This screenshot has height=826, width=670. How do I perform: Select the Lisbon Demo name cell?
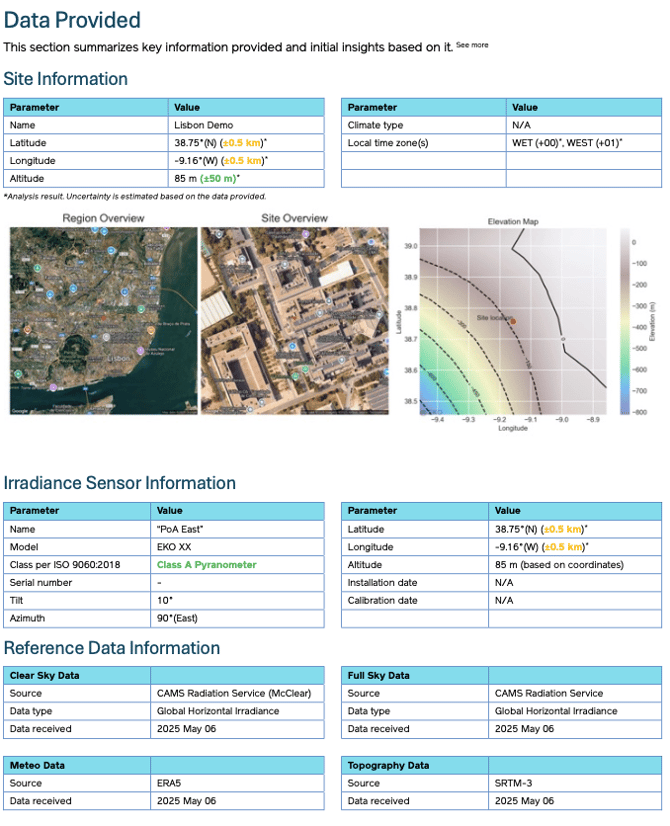pyautogui.click(x=198, y=125)
